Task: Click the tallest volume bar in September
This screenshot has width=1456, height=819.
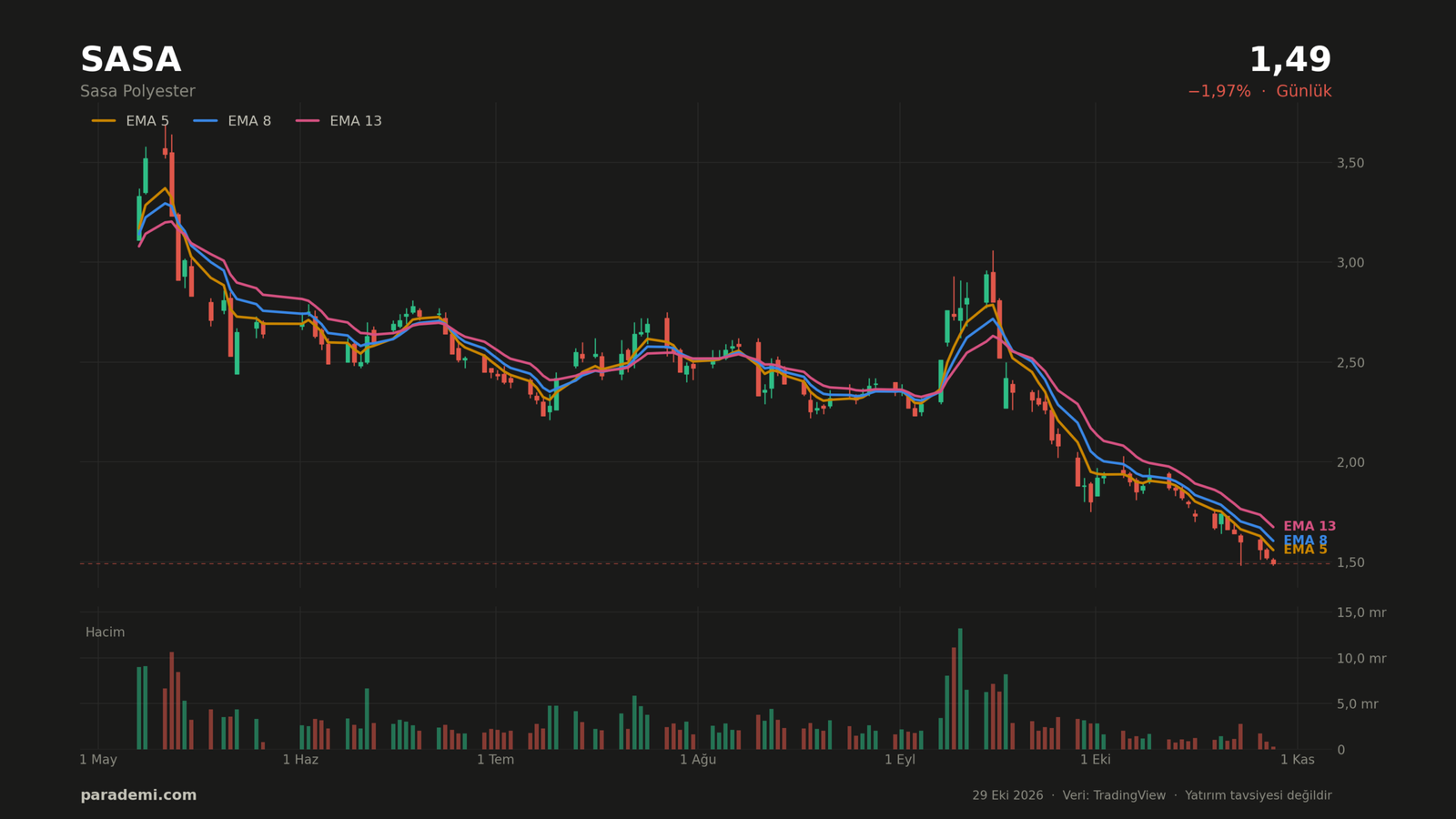Action: pyautogui.click(x=960, y=689)
